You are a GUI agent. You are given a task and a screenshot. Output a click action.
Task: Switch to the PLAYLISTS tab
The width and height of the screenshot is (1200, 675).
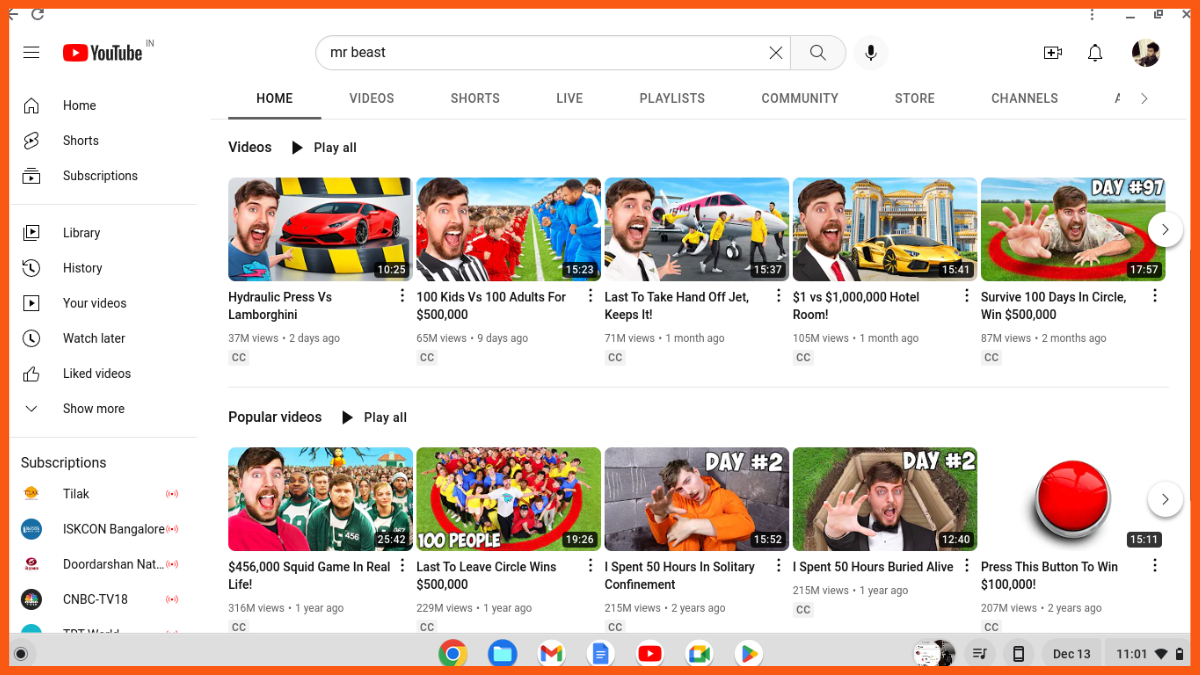pos(672,98)
